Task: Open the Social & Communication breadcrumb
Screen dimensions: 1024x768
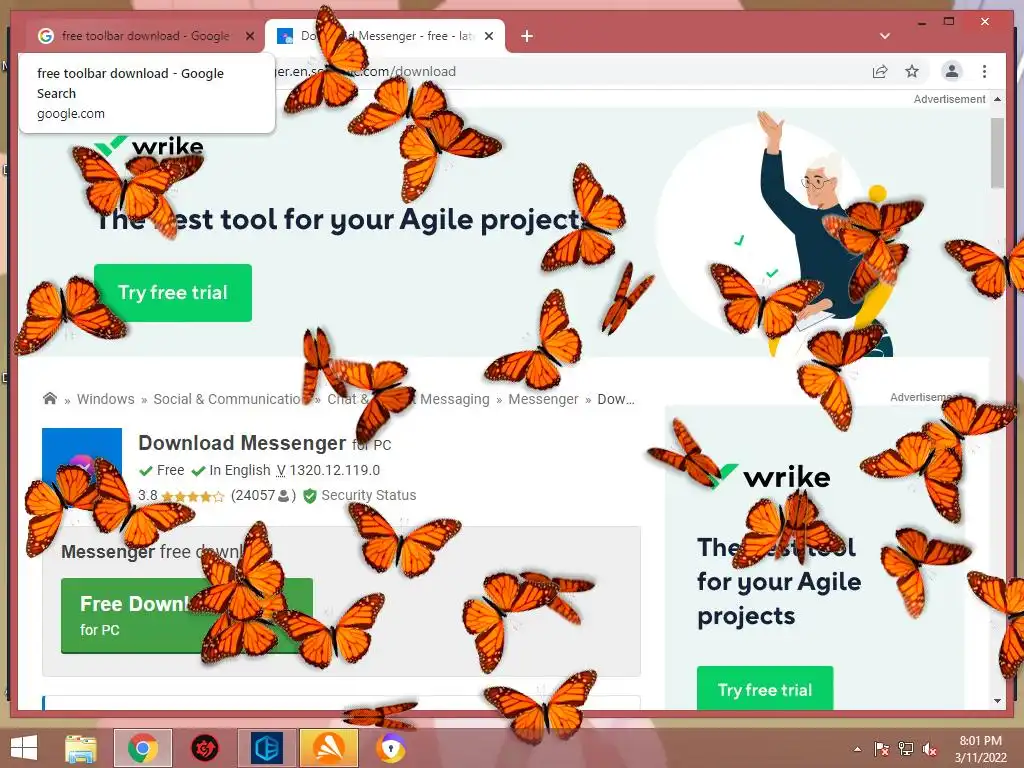Action: point(229,399)
